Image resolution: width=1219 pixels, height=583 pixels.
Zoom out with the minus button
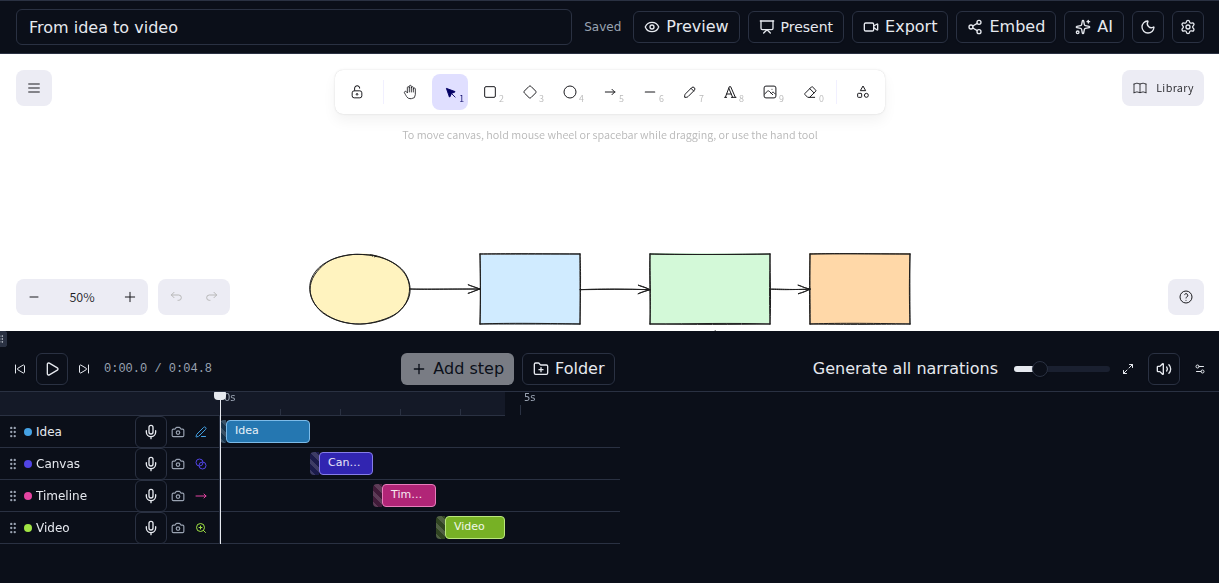pos(34,297)
